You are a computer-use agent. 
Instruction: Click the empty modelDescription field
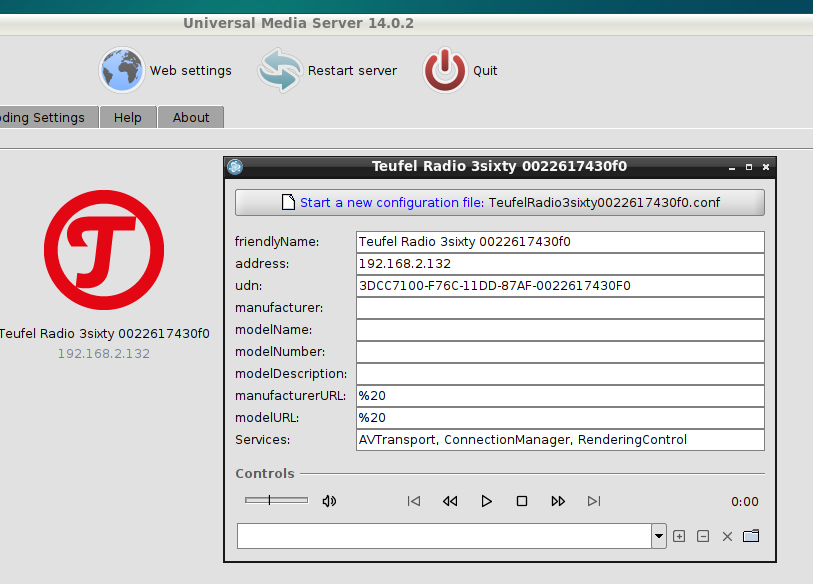pyautogui.click(x=560, y=374)
